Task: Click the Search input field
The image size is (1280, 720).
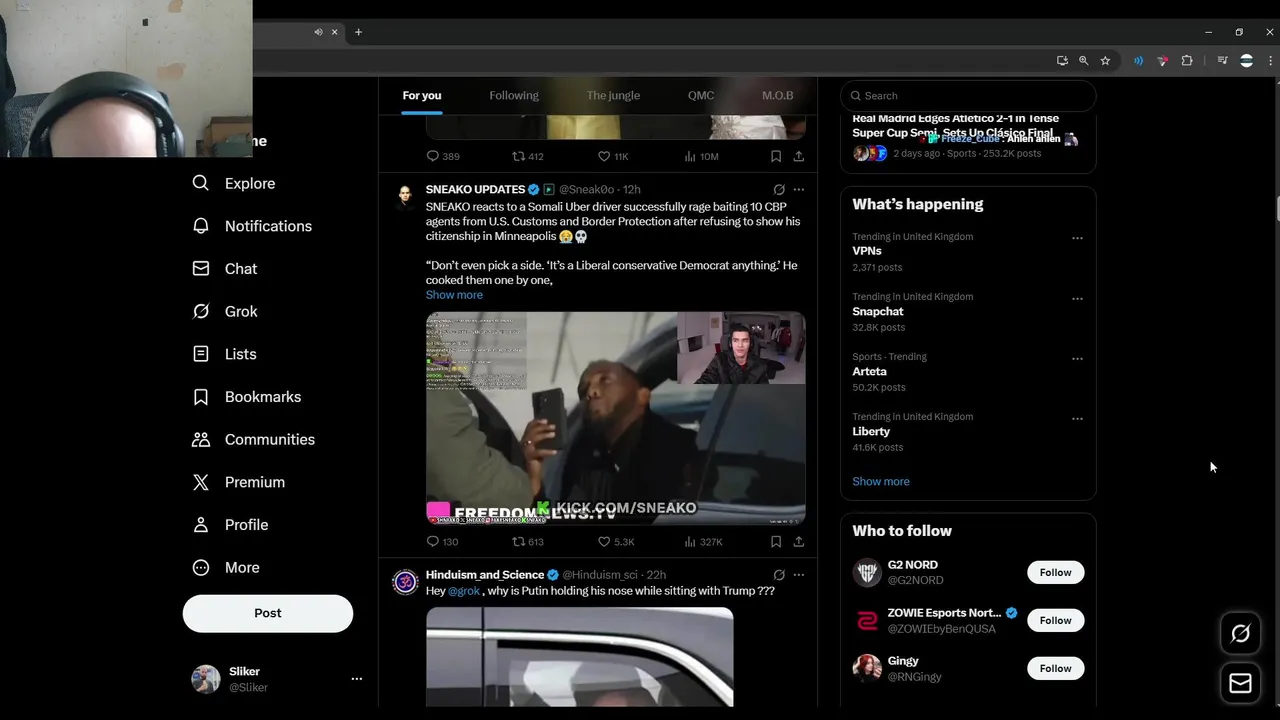Action: pyautogui.click(x=968, y=96)
